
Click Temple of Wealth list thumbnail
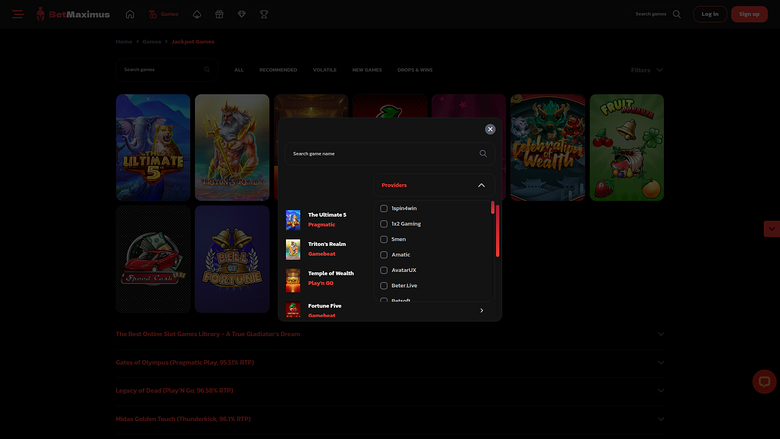click(293, 280)
